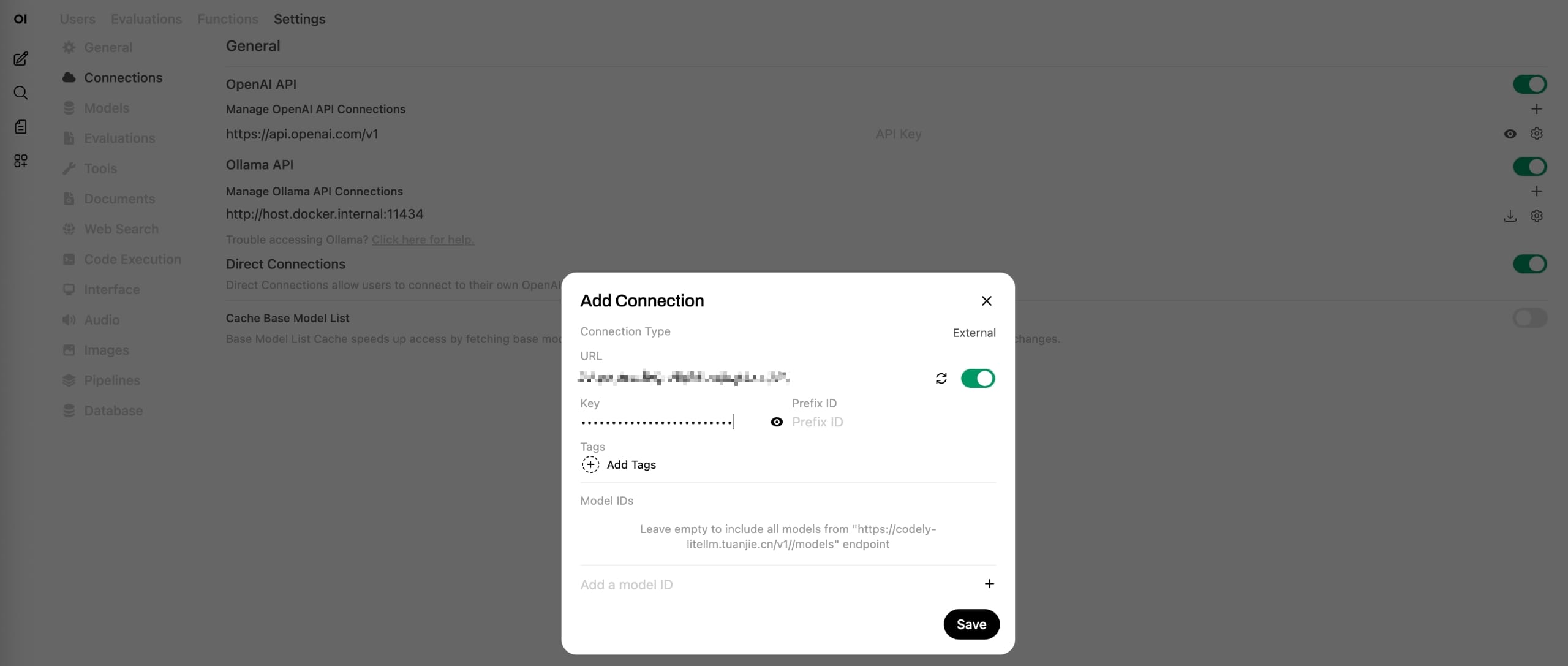Open the notes icon in sidebar

pyautogui.click(x=20, y=127)
